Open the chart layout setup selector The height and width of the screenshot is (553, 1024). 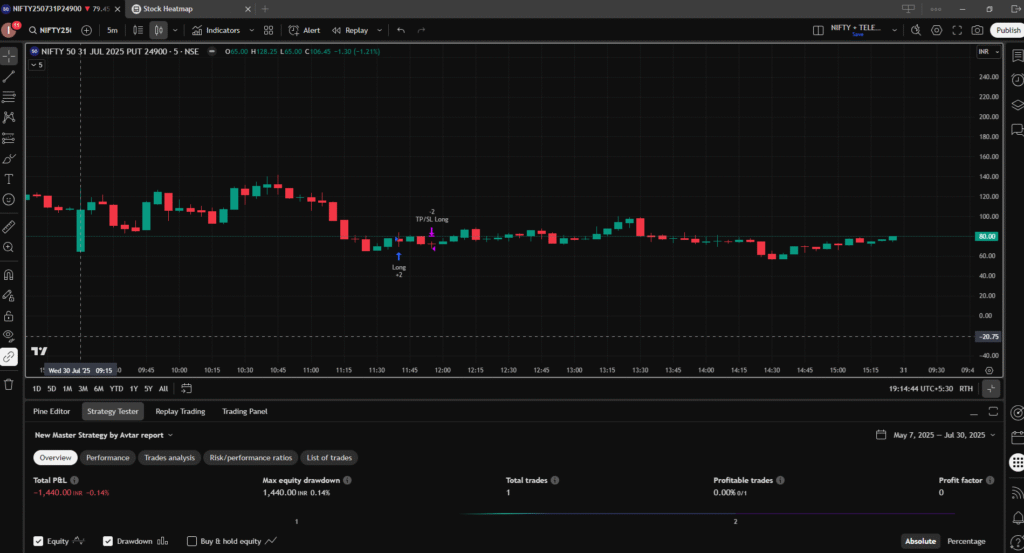tap(818, 30)
